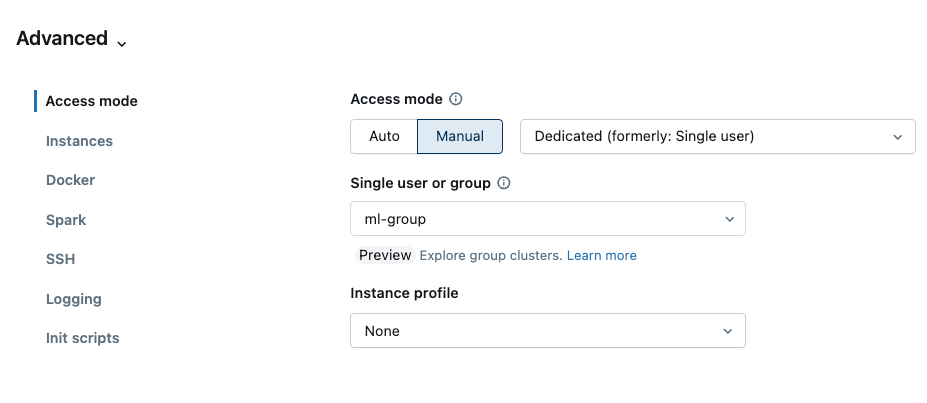
Task: Collapse the Advanced section chevron
Action: click(x=122, y=43)
